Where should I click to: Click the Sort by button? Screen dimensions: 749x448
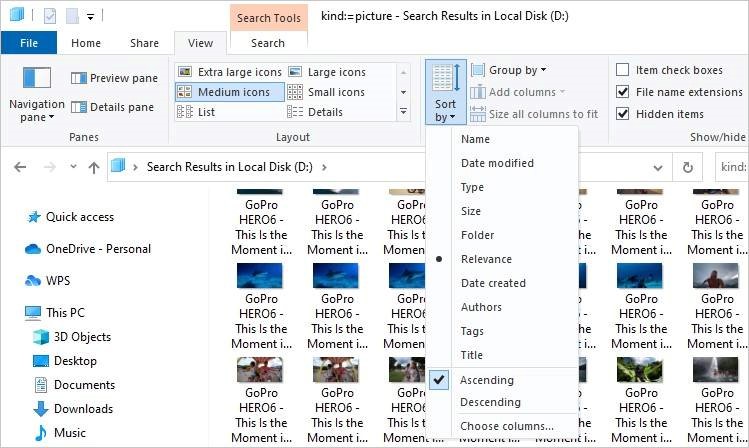tap(445, 92)
